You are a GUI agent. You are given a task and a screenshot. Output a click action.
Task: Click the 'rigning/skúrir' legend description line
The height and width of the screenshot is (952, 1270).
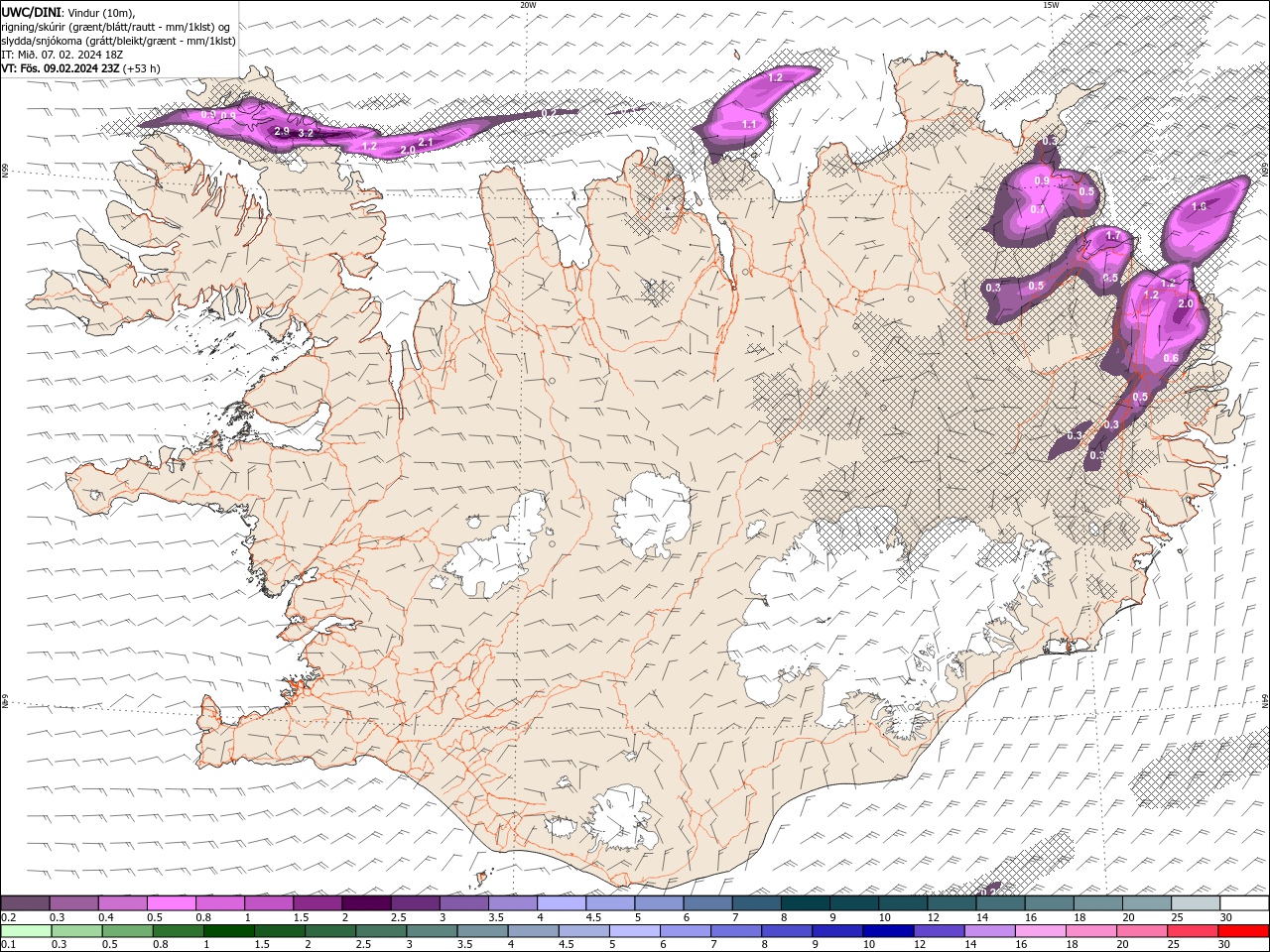(x=116, y=27)
